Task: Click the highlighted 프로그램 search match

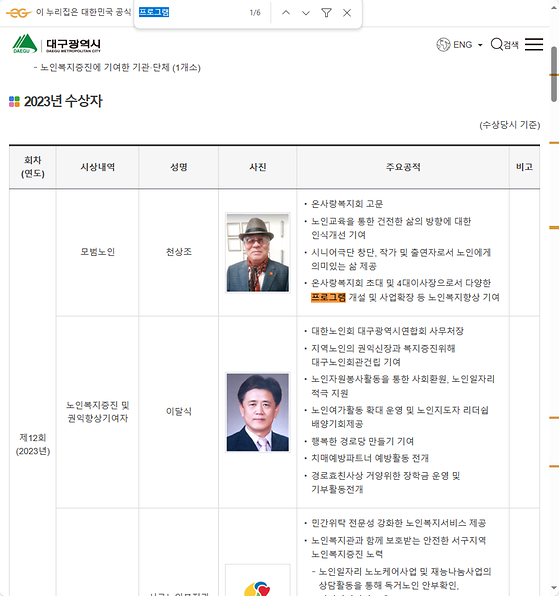Action: click(328, 297)
